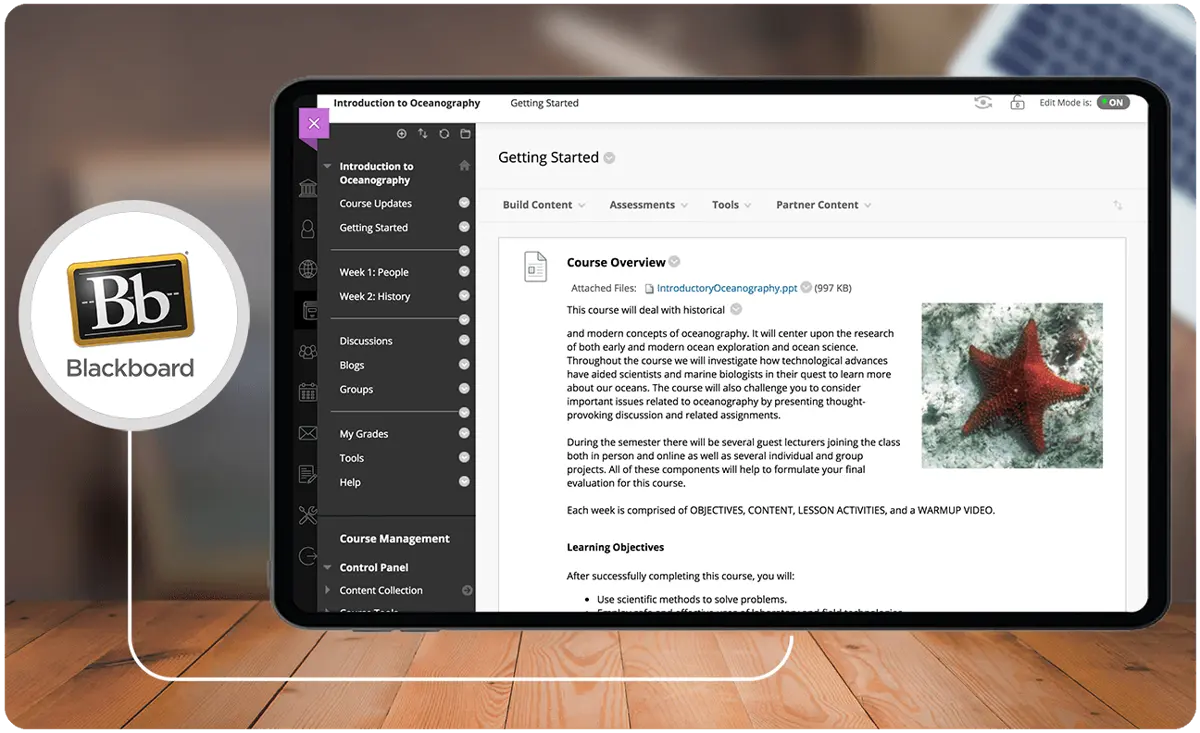Screen dimensions: 1200x733
Task: Click Getting Started breadcrumb
Action: coord(544,103)
